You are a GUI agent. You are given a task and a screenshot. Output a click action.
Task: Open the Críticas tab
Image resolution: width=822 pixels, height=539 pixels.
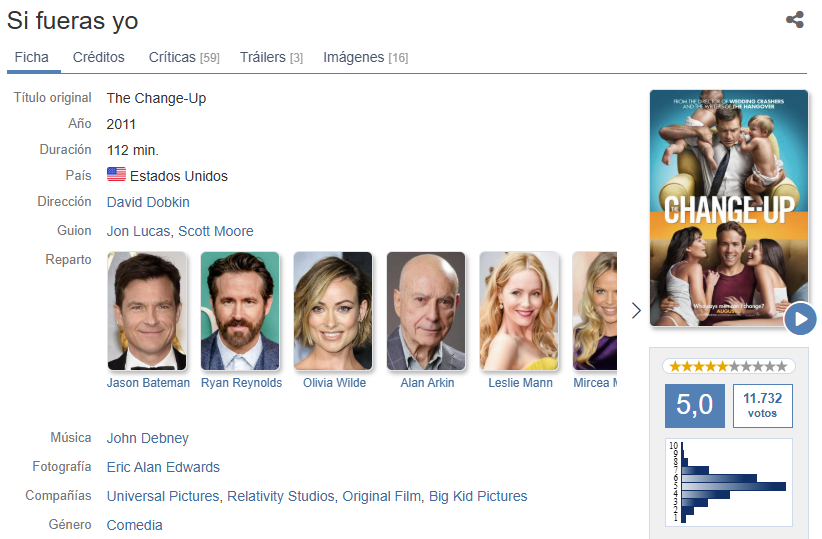tap(184, 57)
